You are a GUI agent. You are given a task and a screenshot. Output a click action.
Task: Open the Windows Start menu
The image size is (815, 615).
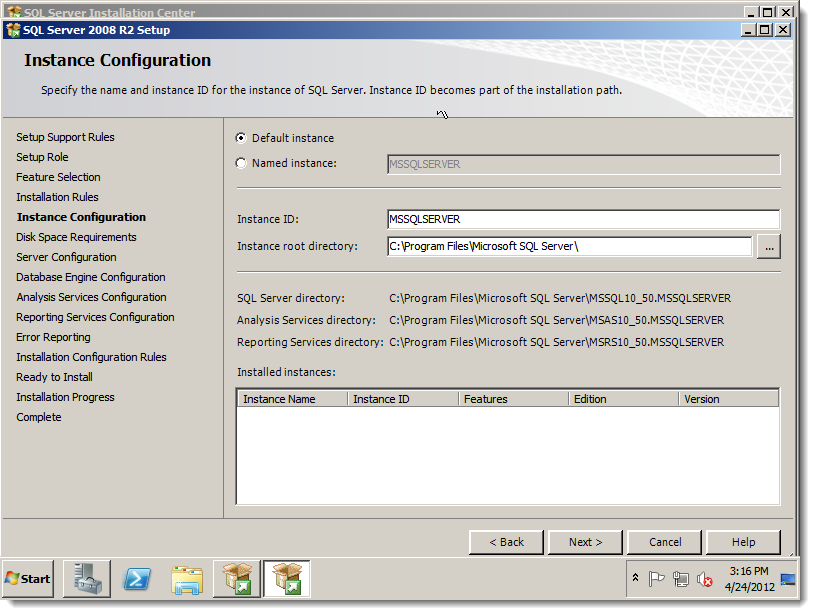[x=28, y=579]
